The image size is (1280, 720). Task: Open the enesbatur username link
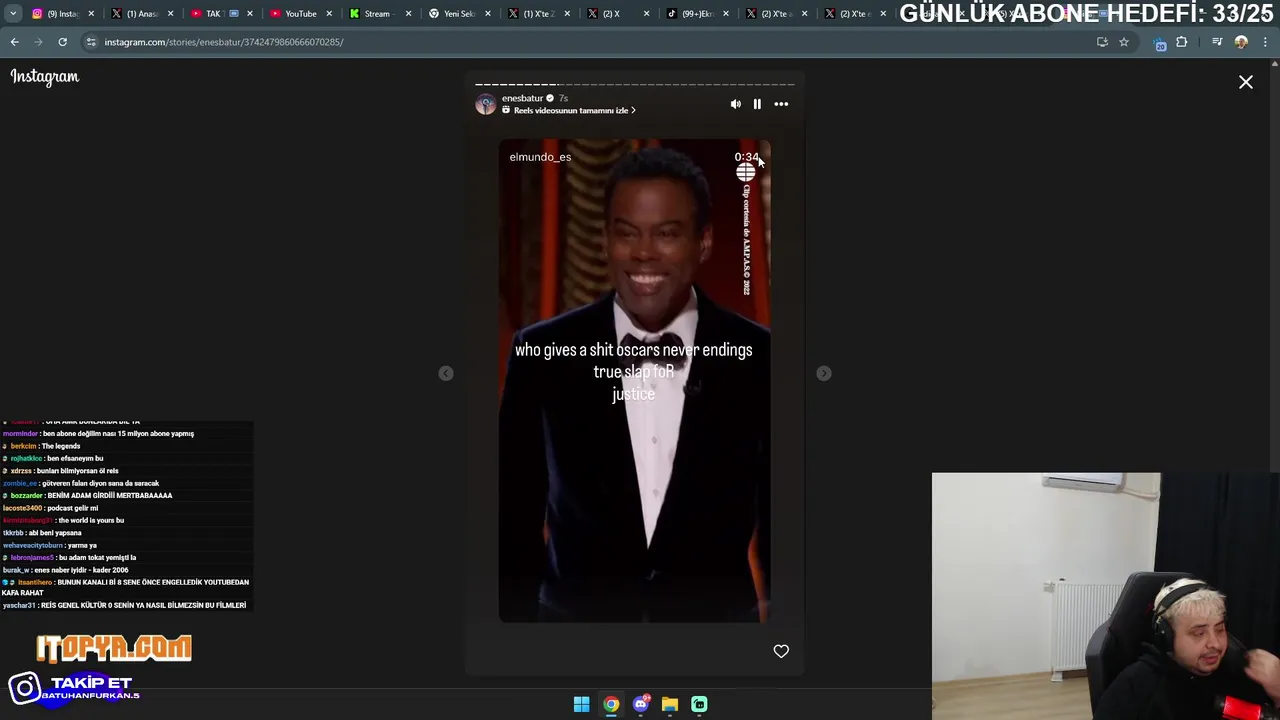click(522, 98)
